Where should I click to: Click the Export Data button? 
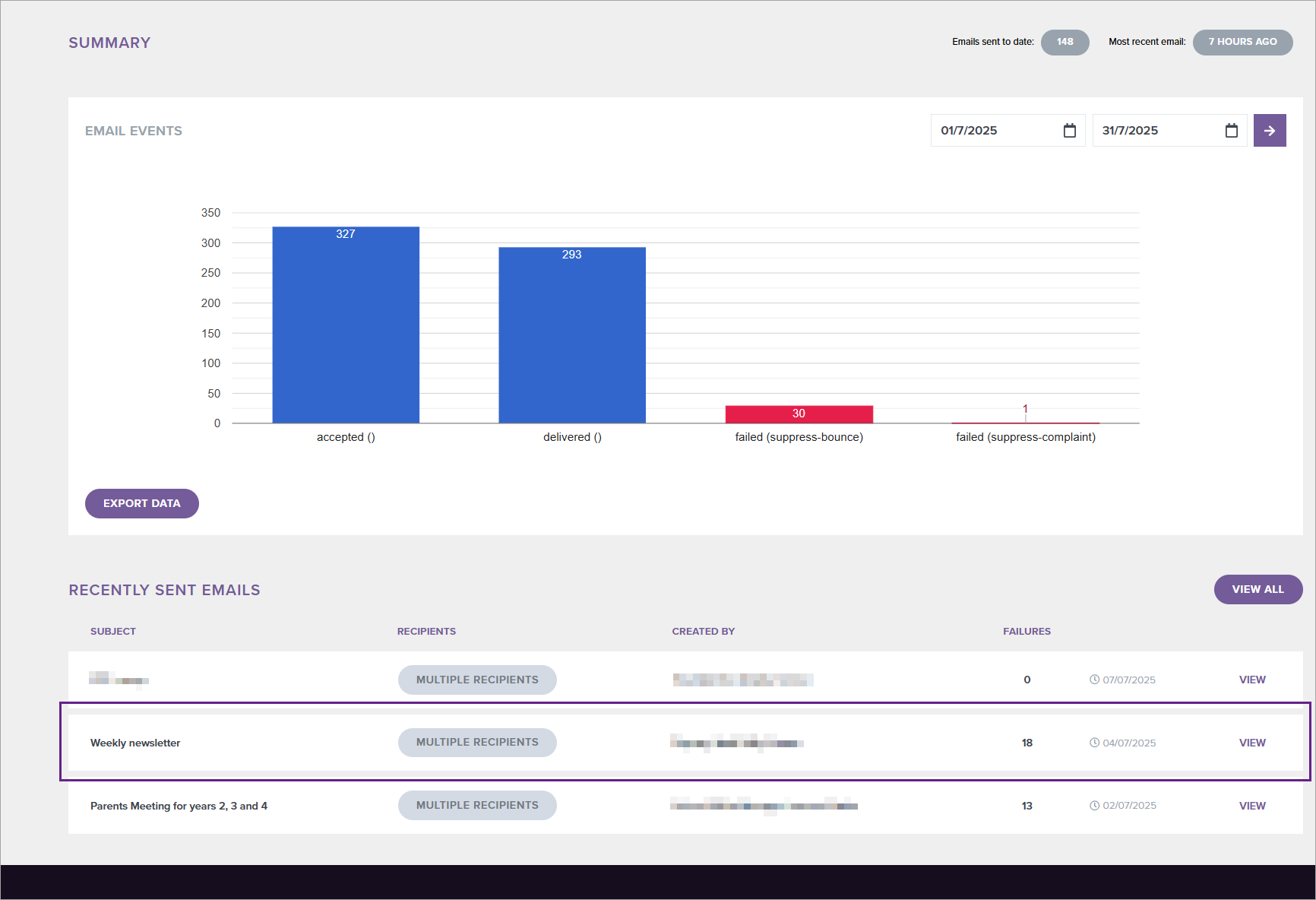coord(141,503)
